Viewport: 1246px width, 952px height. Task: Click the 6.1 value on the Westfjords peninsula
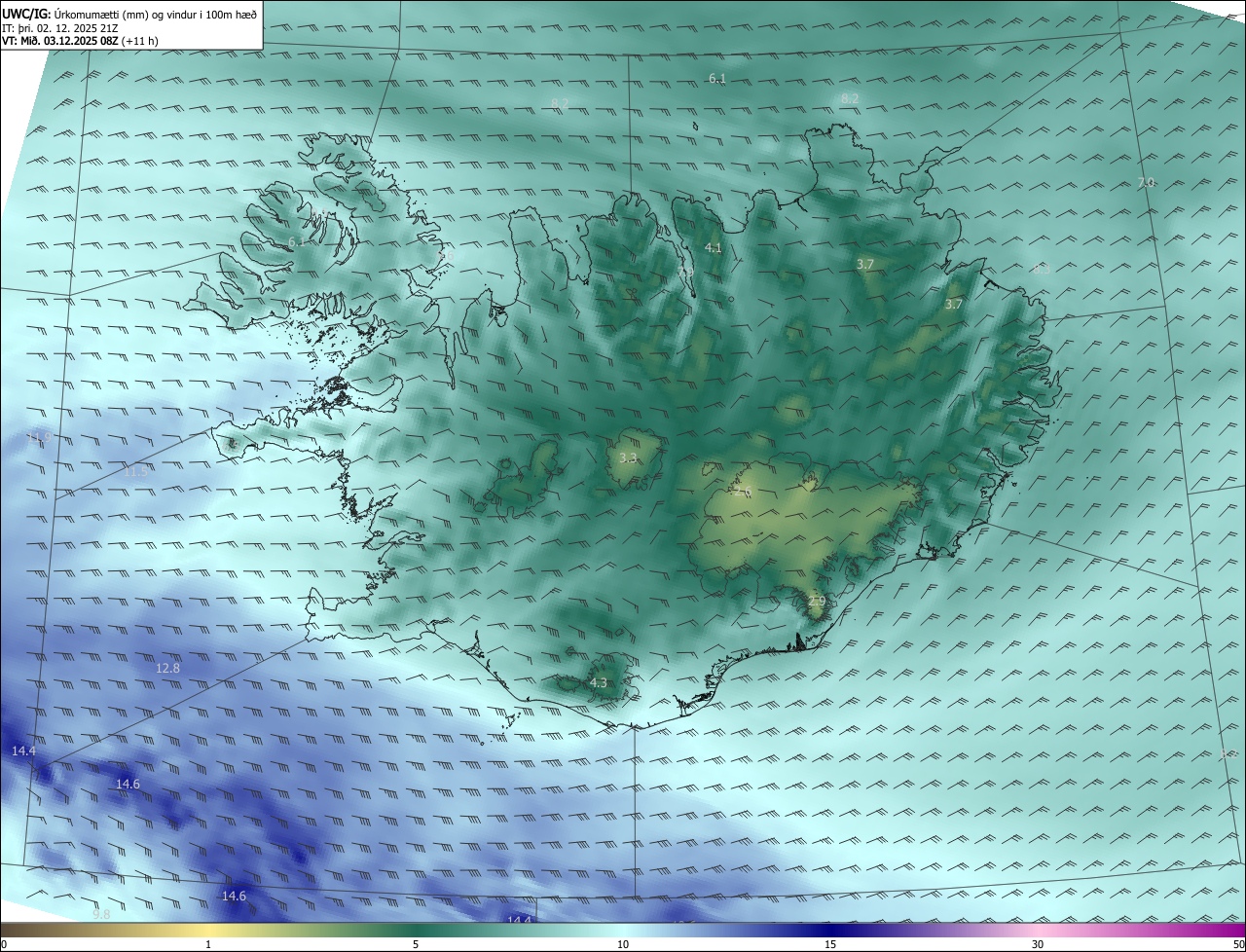(x=296, y=241)
